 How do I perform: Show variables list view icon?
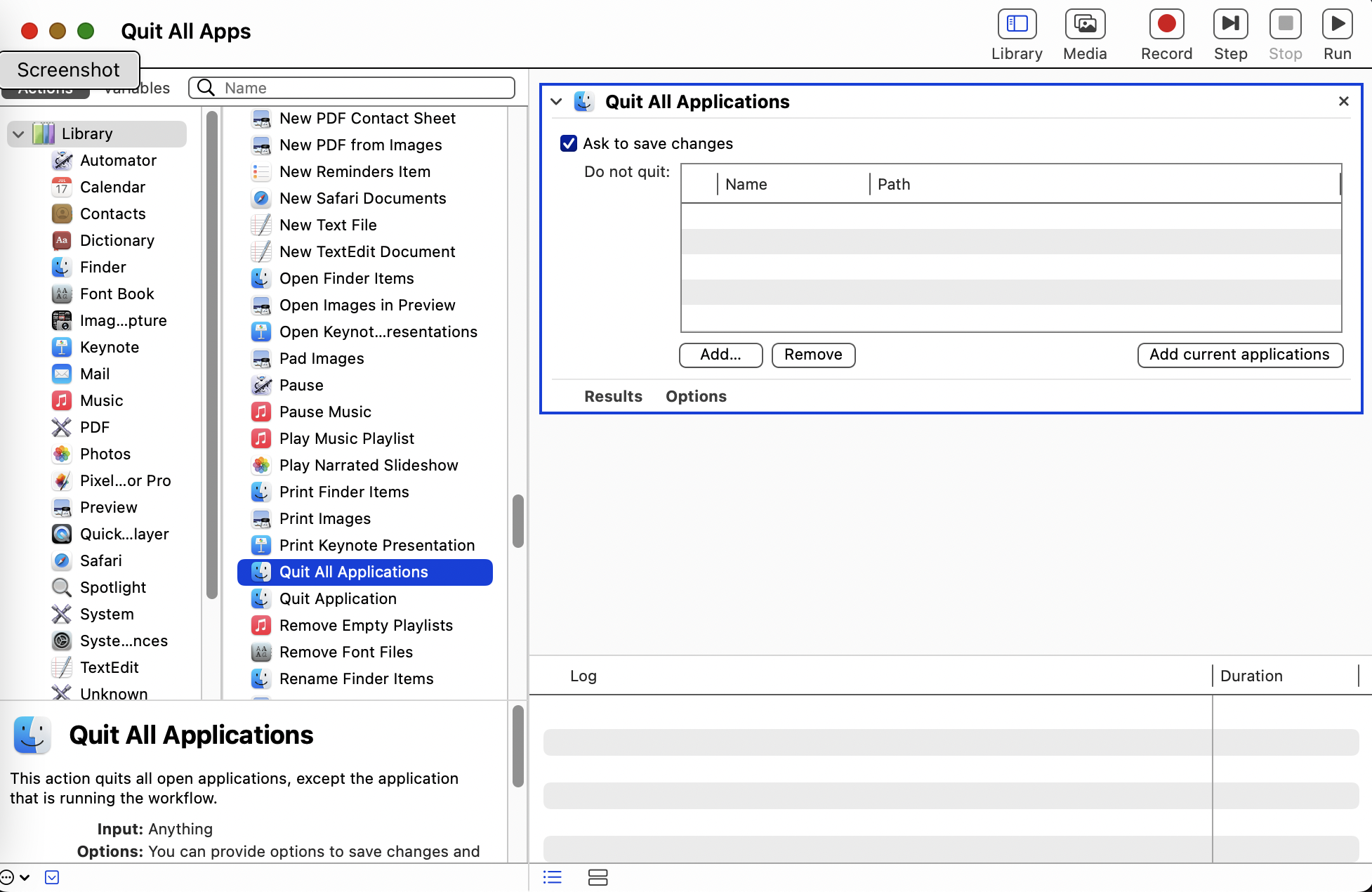[x=598, y=877]
